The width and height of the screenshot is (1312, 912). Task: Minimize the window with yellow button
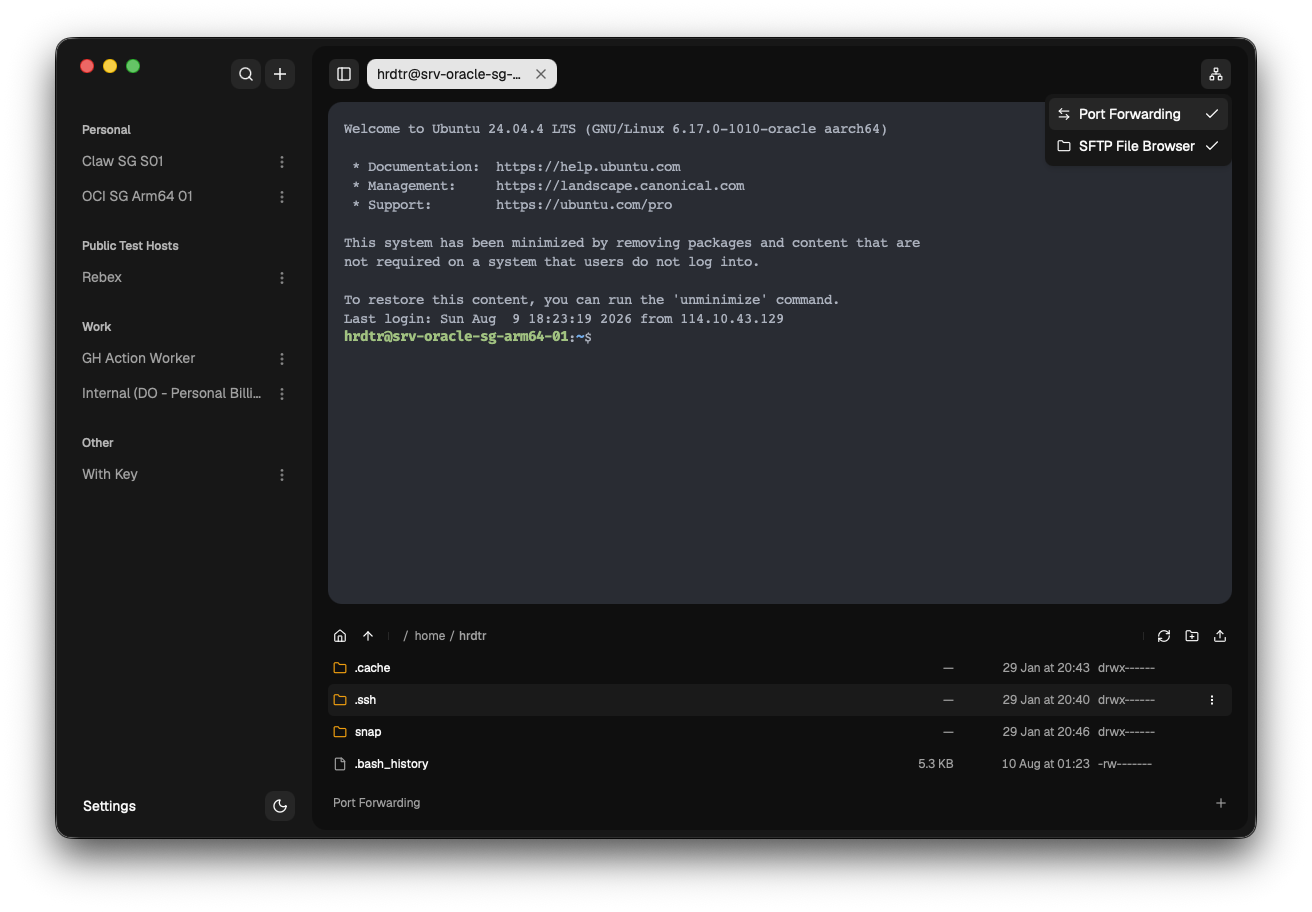[x=110, y=66]
